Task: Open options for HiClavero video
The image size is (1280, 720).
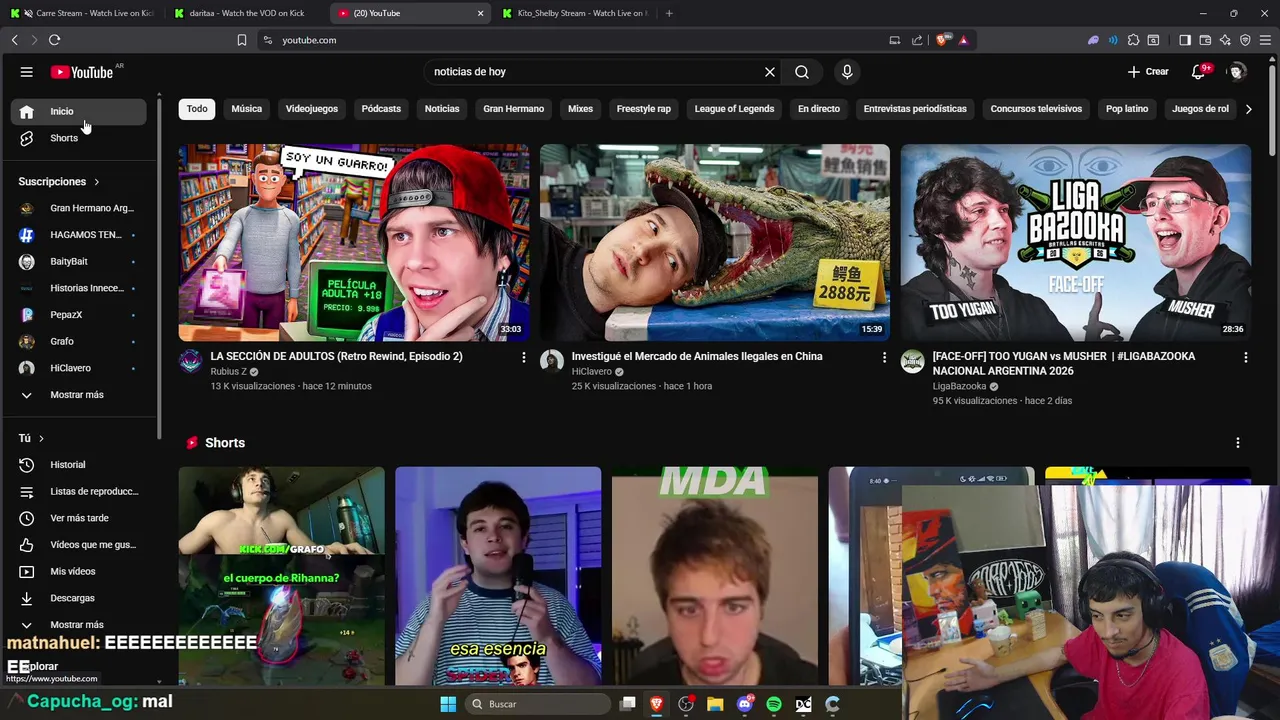Action: point(884,357)
